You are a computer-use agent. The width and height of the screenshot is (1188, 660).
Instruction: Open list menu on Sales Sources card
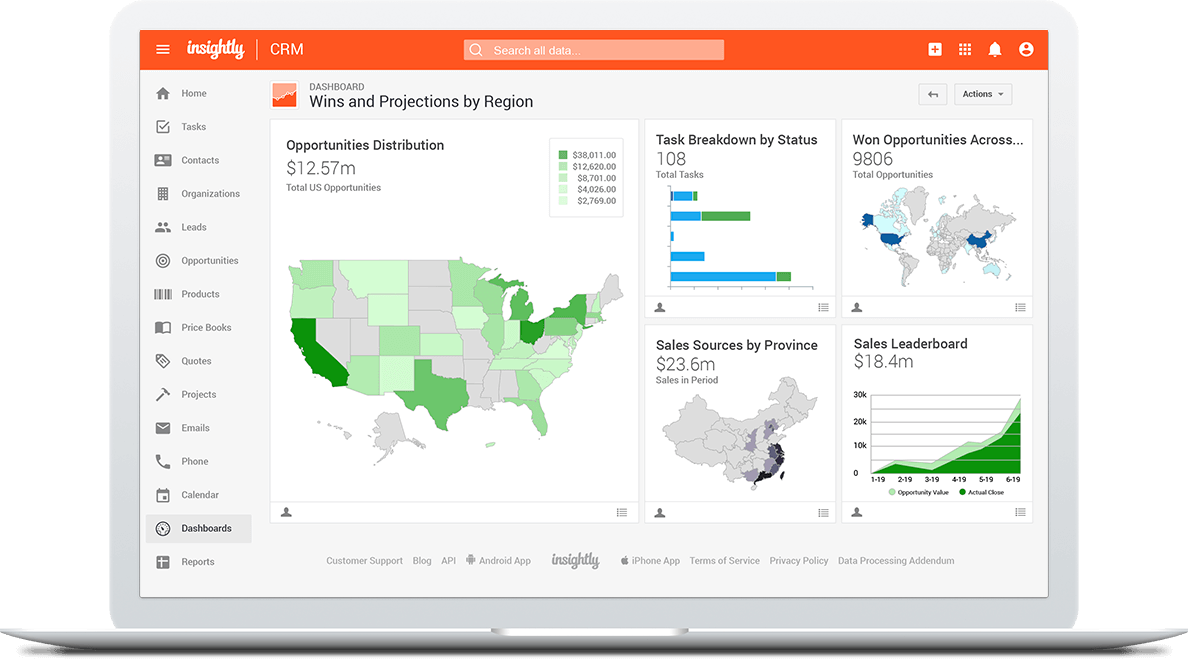click(x=823, y=513)
